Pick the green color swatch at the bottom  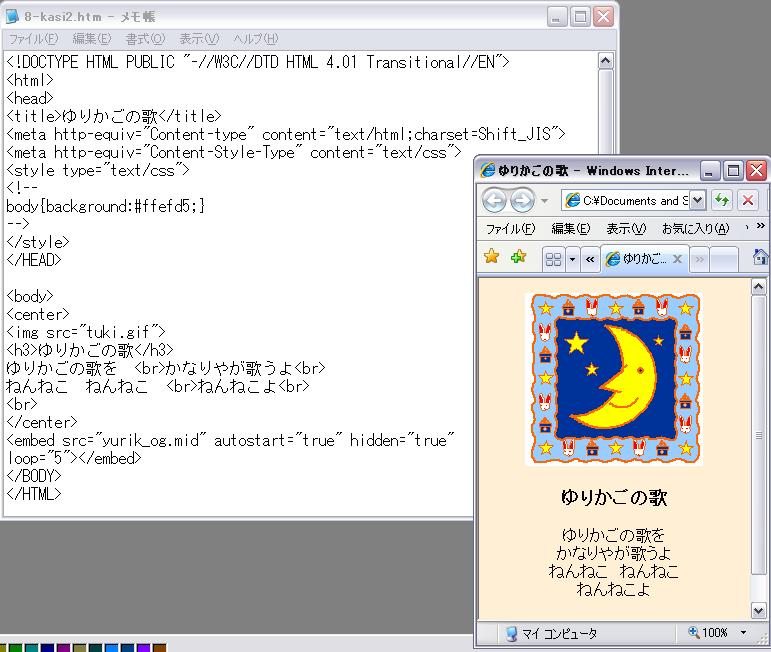tap(16, 648)
